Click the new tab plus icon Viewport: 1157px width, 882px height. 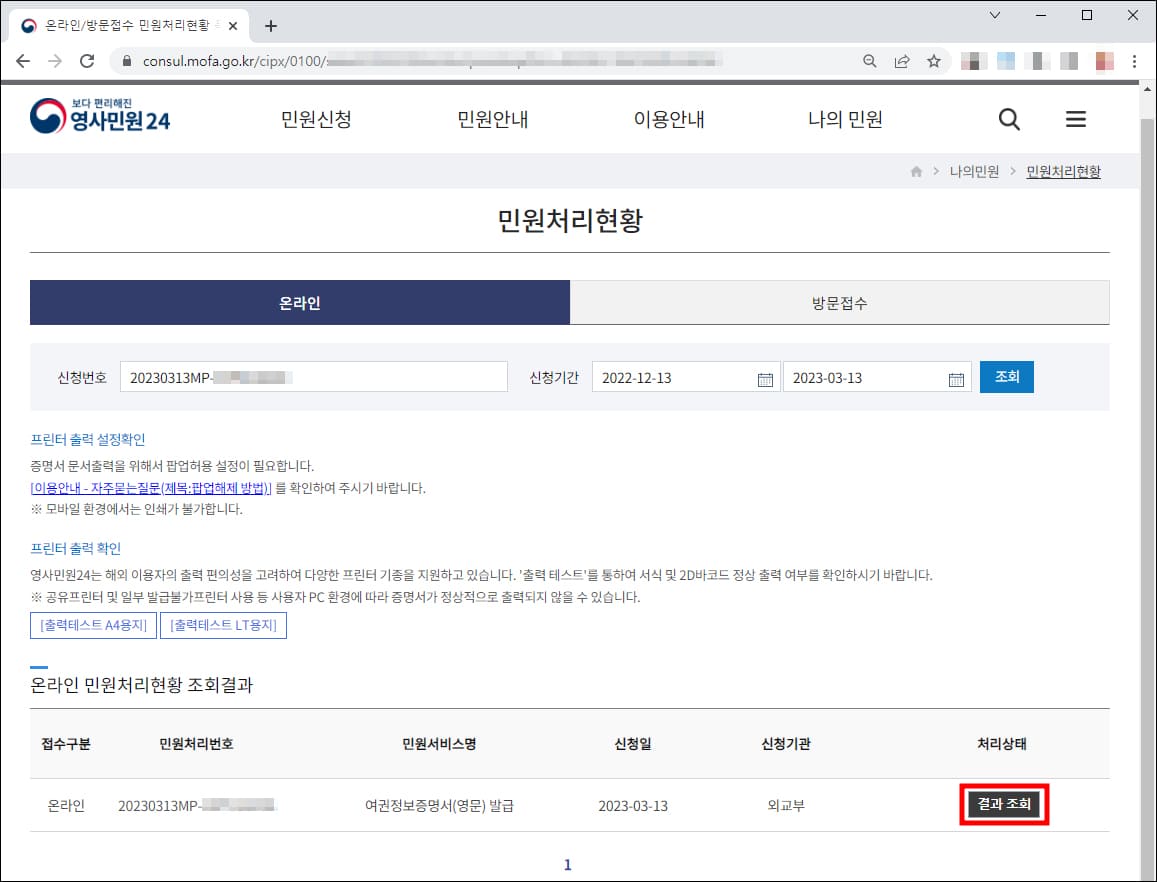point(270,26)
